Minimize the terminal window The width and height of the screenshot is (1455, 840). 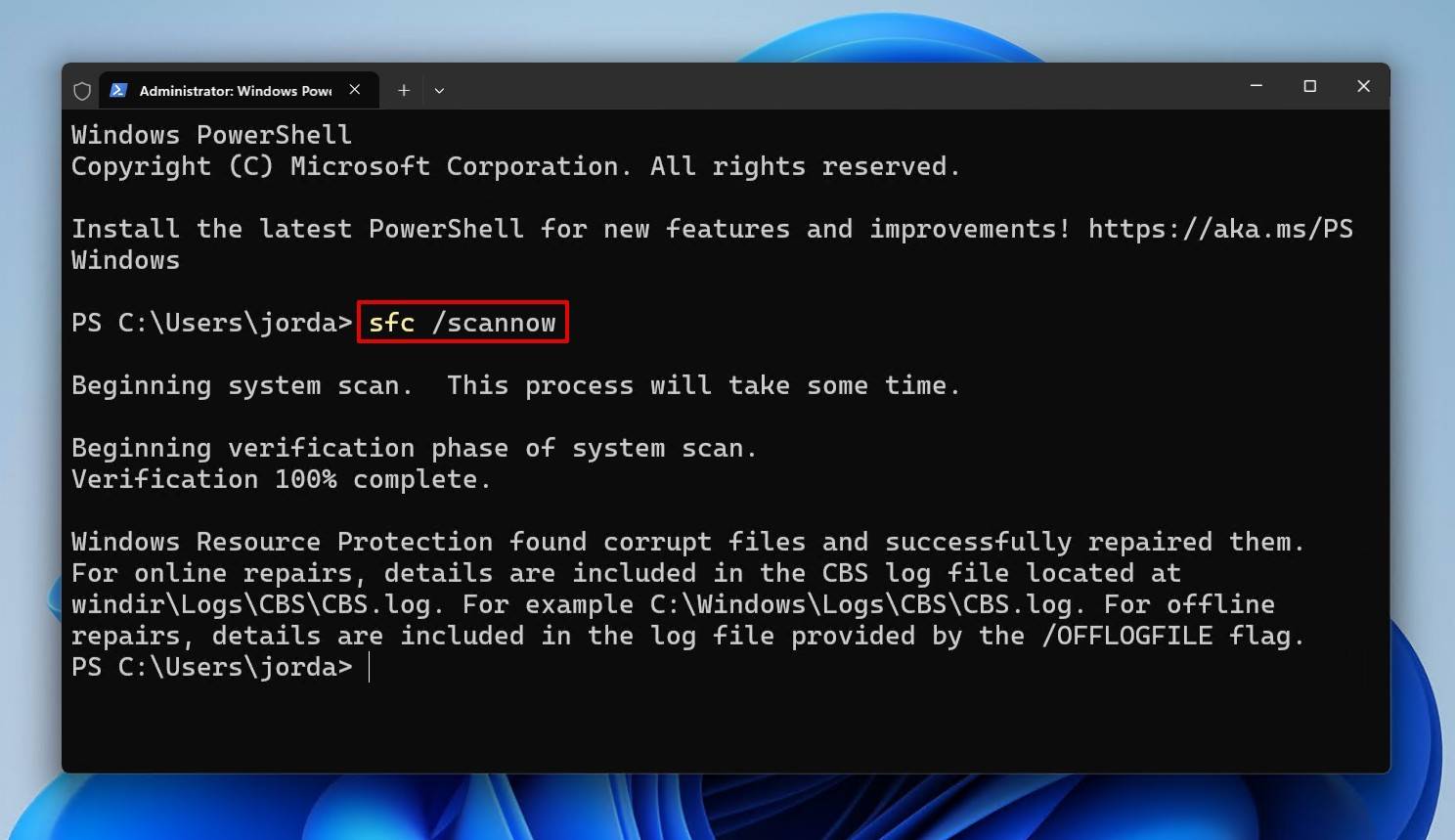coord(1257,86)
